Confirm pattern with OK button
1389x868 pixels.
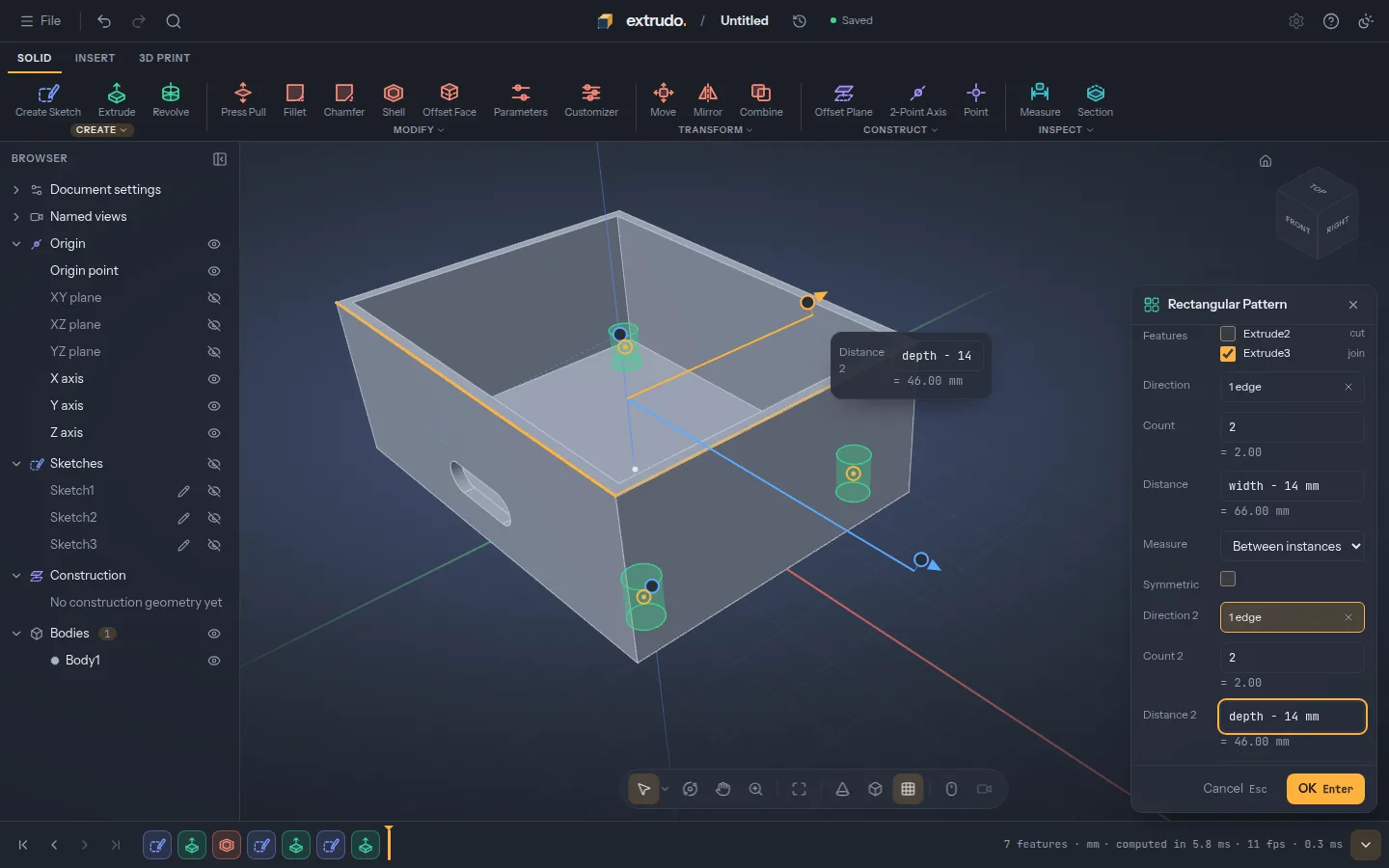pyautogui.click(x=1325, y=789)
